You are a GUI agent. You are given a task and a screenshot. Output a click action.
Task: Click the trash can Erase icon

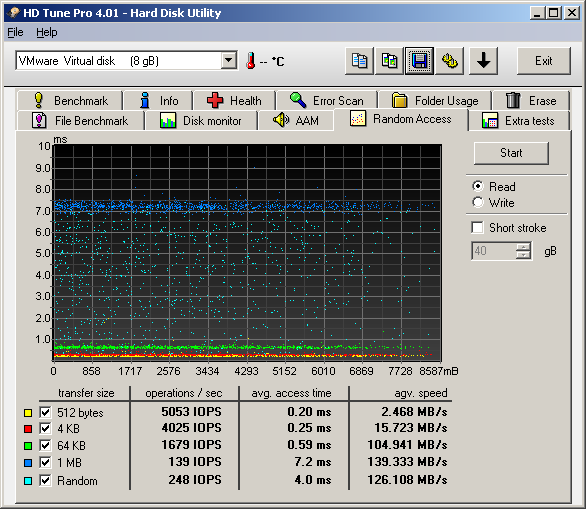pos(513,100)
